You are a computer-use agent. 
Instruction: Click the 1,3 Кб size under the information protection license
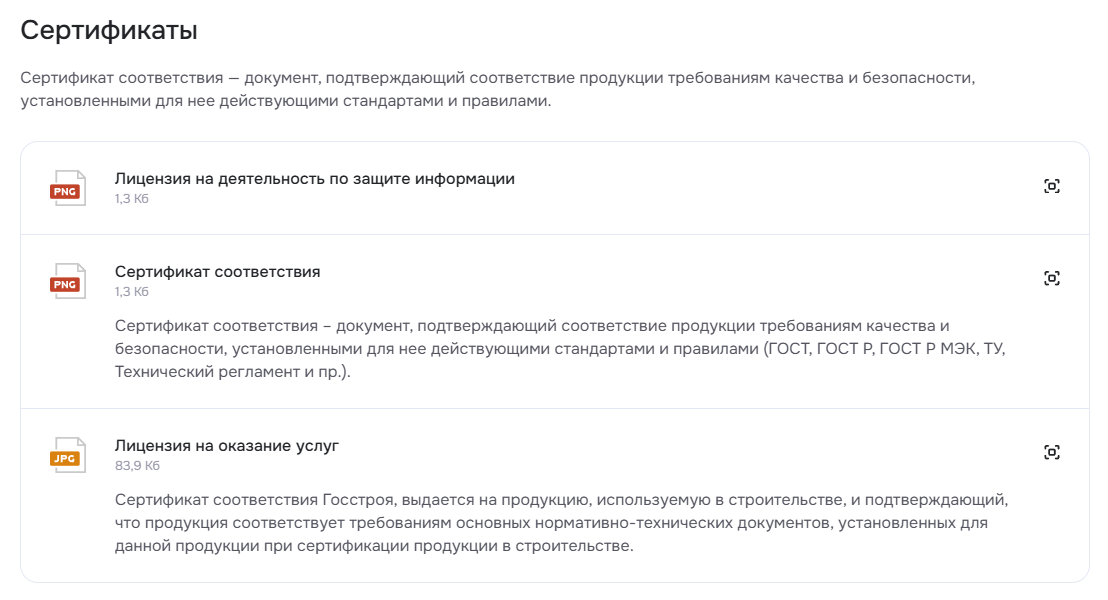tap(131, 199)
